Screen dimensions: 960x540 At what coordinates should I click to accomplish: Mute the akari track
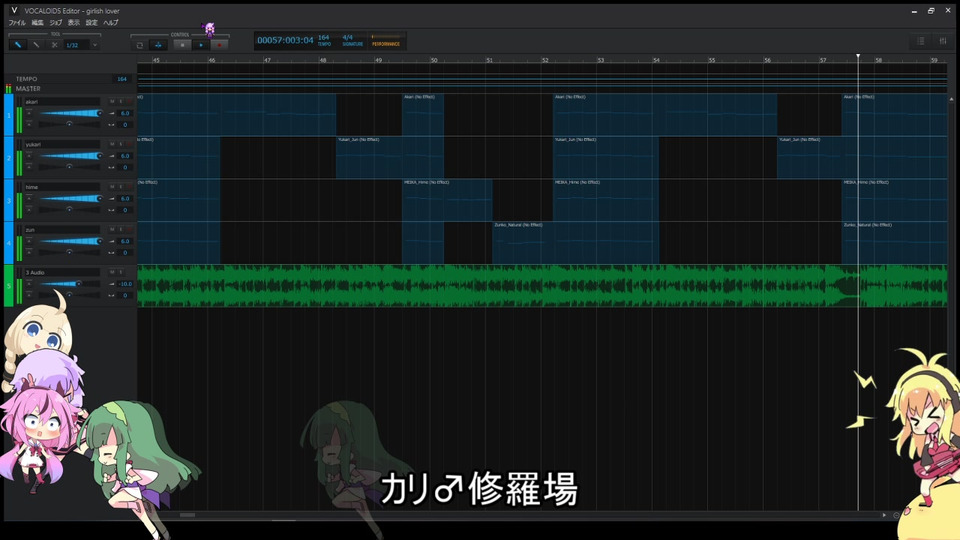click(x=112, y=102)
